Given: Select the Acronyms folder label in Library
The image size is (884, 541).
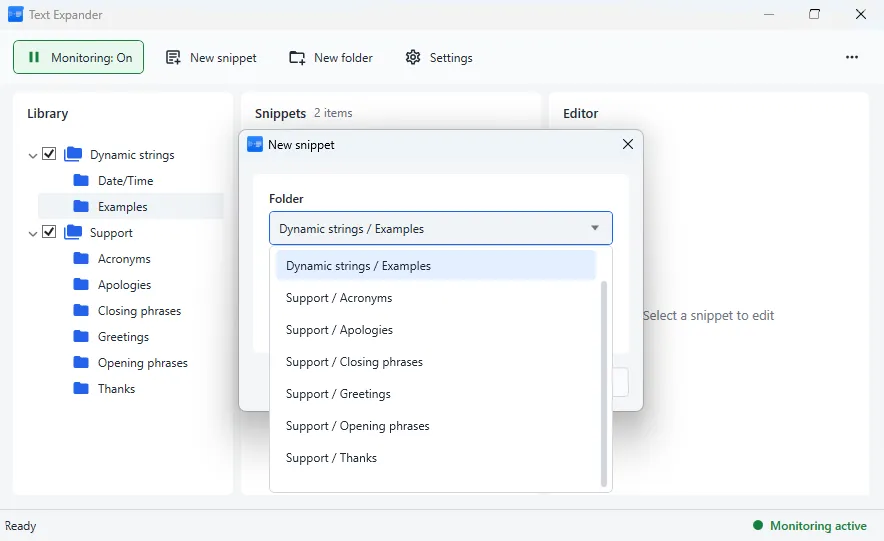Looking at the screenshot, I should coord(124,259).
